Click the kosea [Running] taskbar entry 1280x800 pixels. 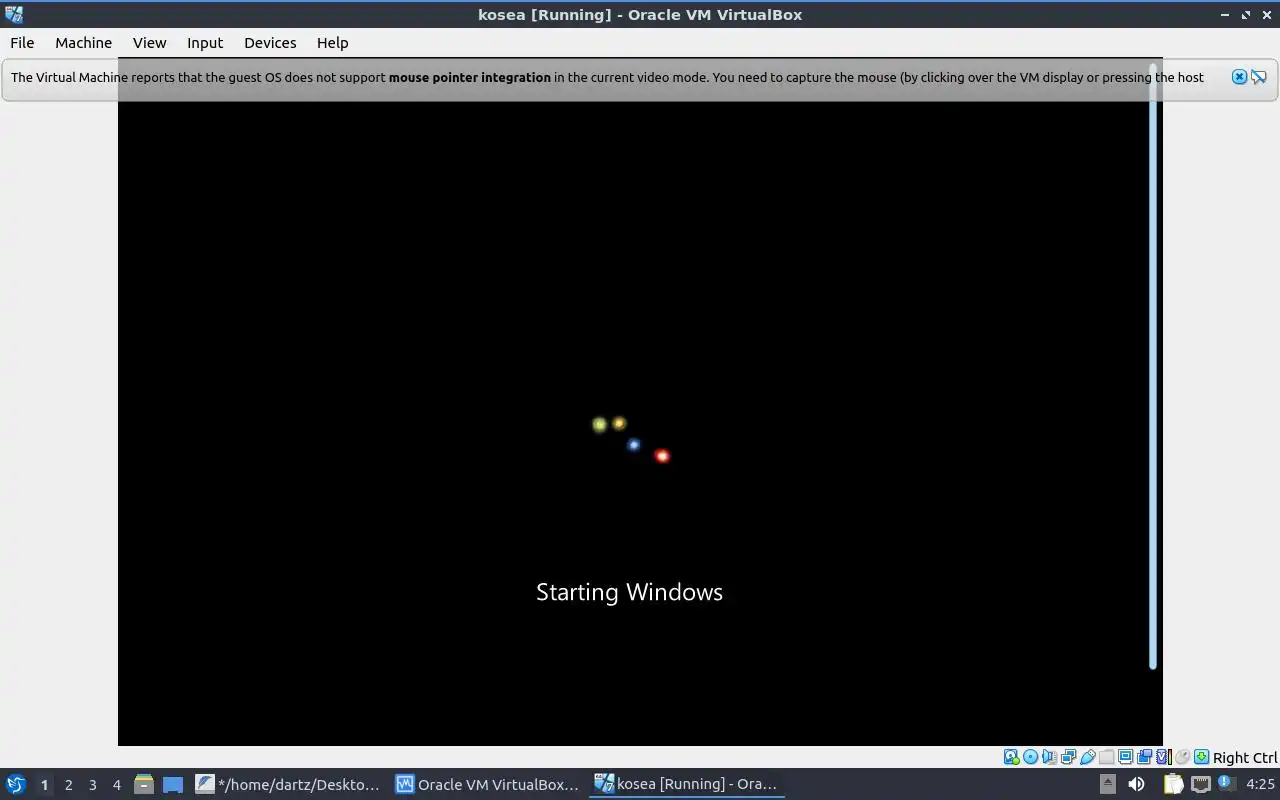coord(686,784)
